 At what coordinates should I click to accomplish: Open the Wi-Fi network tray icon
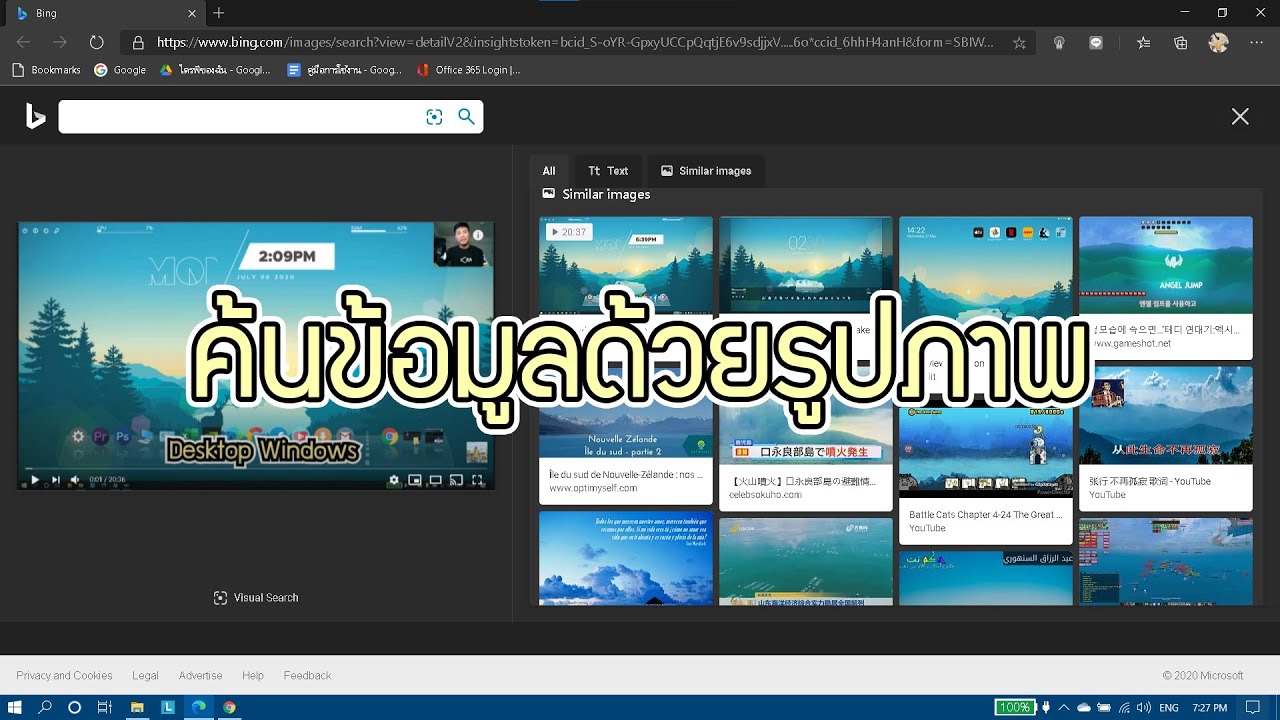1124,707
